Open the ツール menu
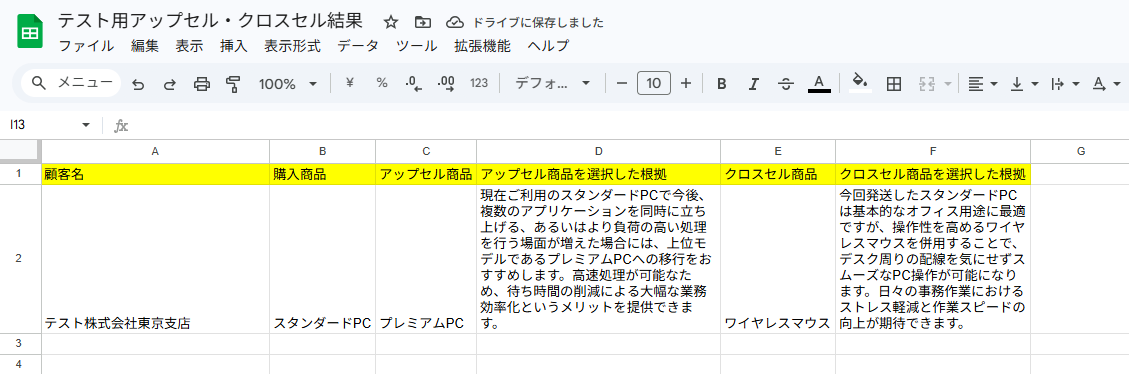This screenshot has height=374, width=1129. [x=416, y=46]
